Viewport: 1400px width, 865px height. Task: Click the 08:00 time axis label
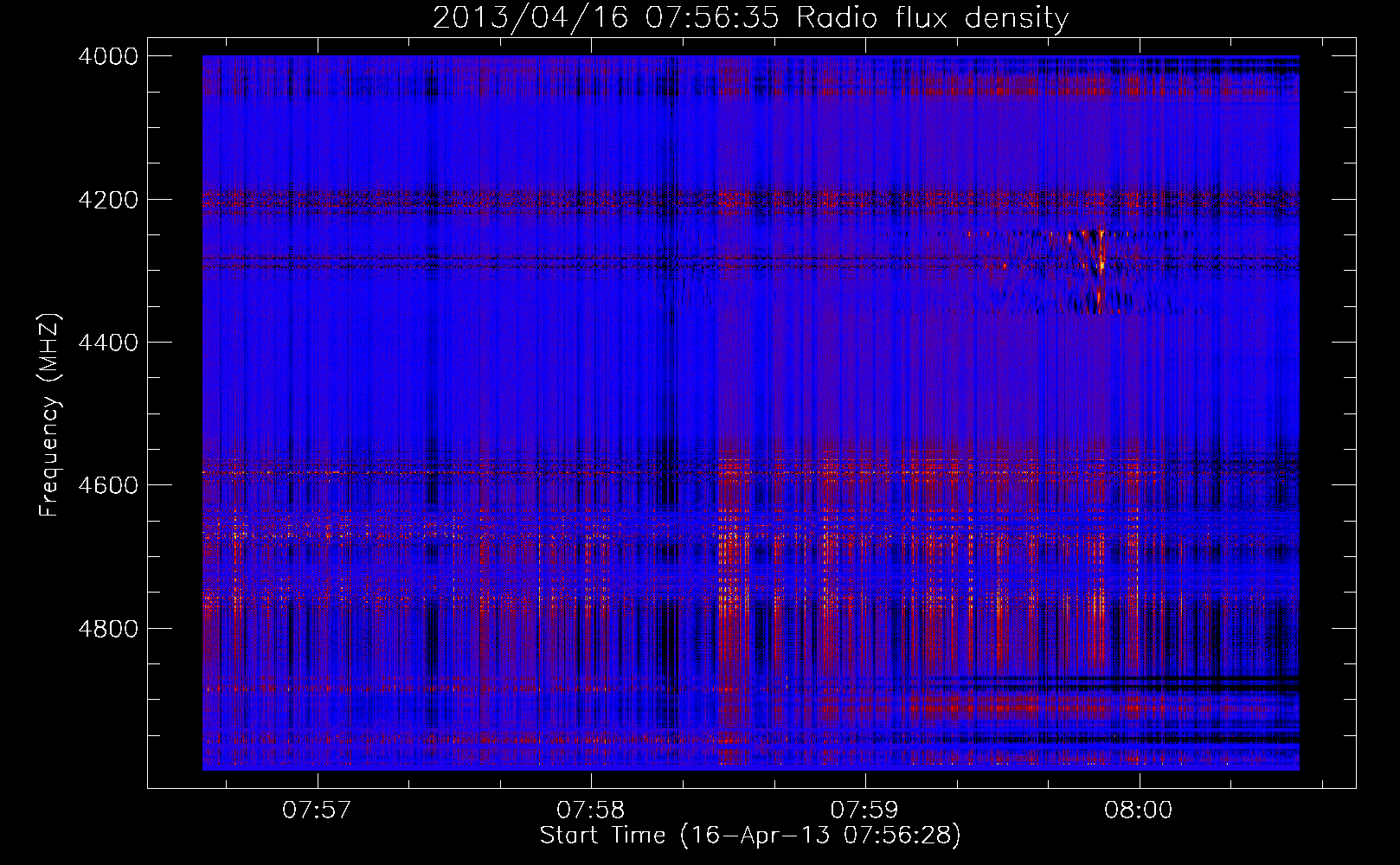tap(1139, 811)
